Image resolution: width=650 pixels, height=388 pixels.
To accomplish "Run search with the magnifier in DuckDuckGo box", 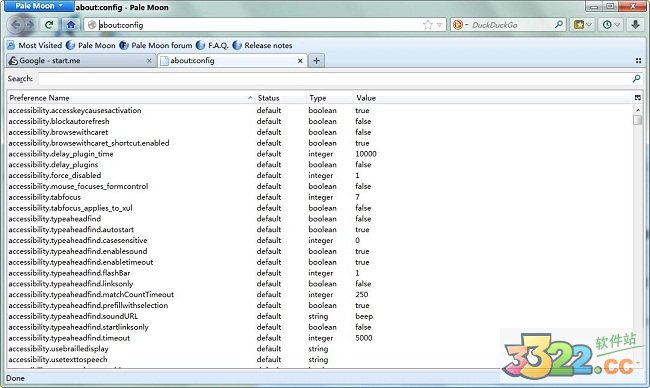I will tap(559, 25).
